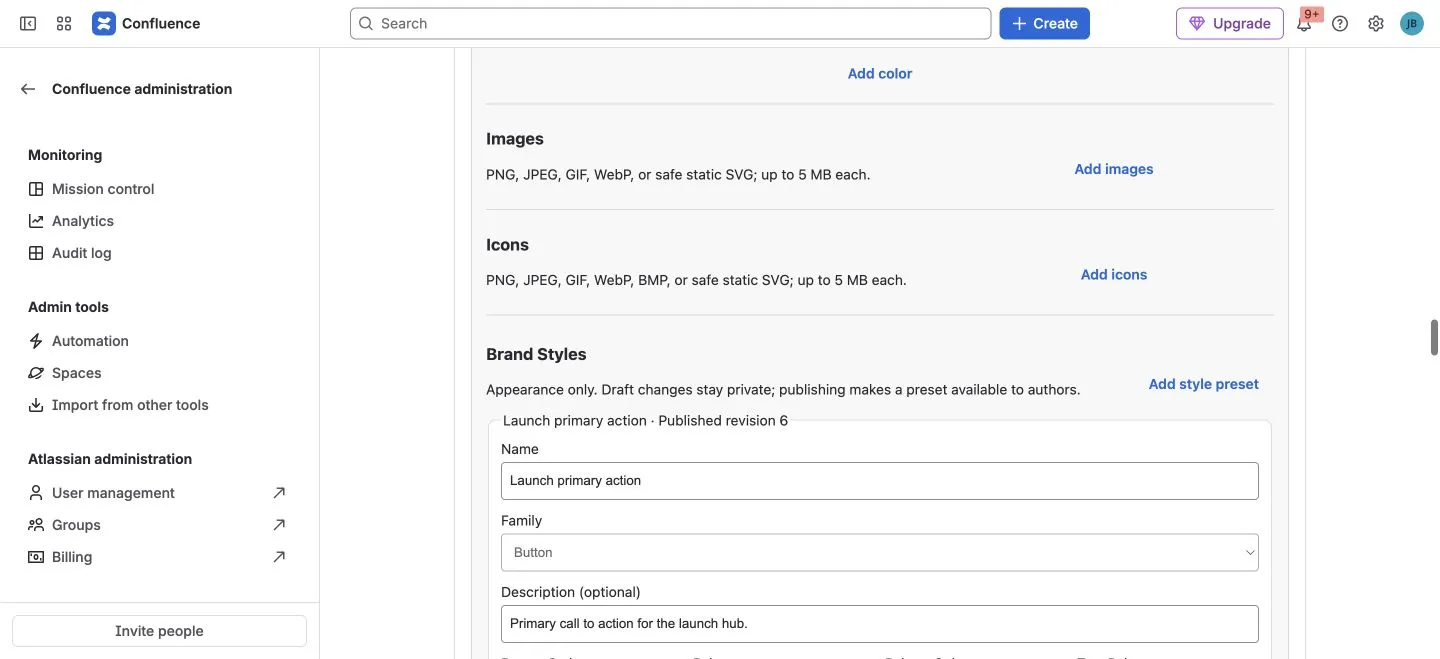Click the Confluence logo icon
The image size is (1440, 659).
[x=104, y=23]
